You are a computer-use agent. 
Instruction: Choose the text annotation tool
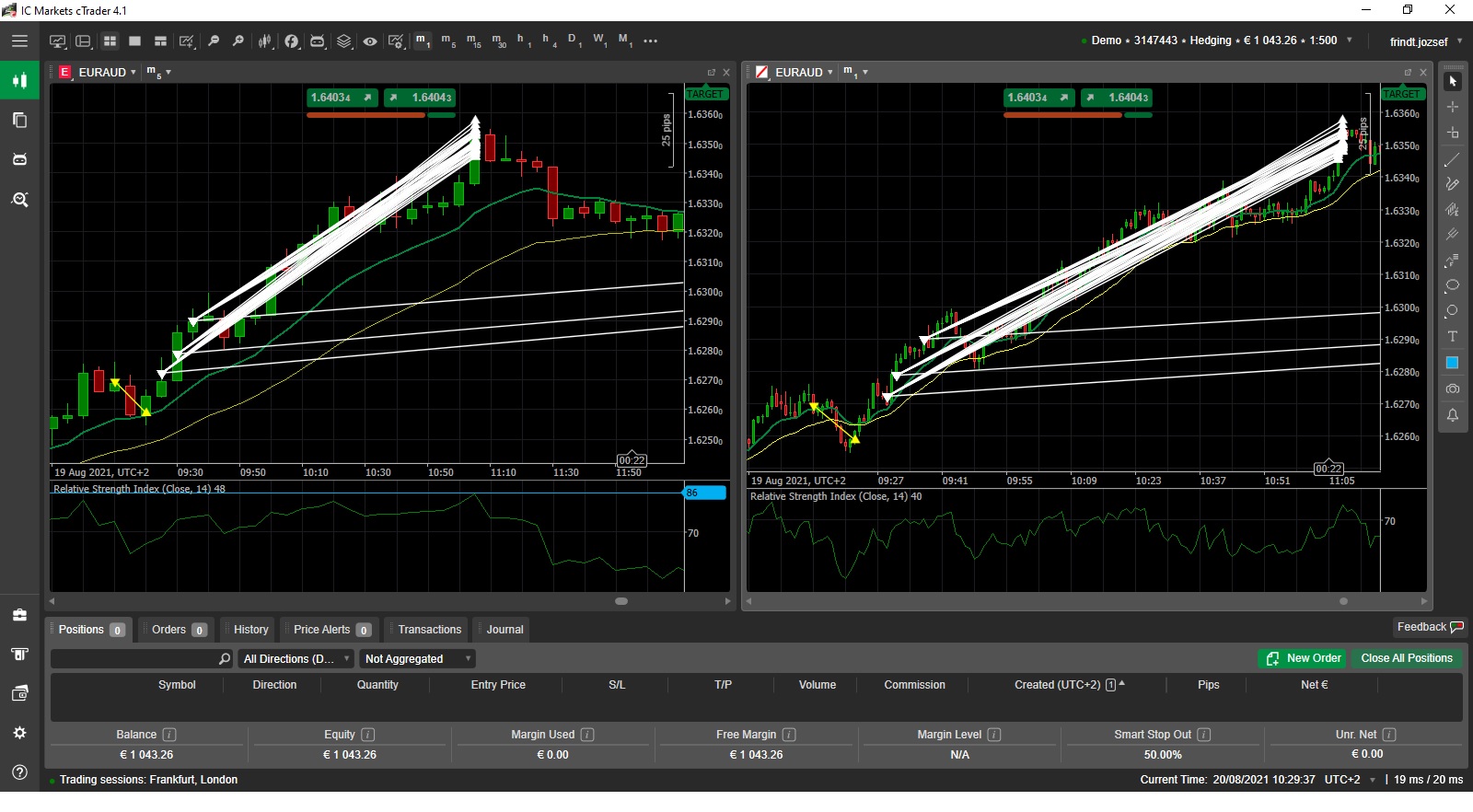(1453, 337)
